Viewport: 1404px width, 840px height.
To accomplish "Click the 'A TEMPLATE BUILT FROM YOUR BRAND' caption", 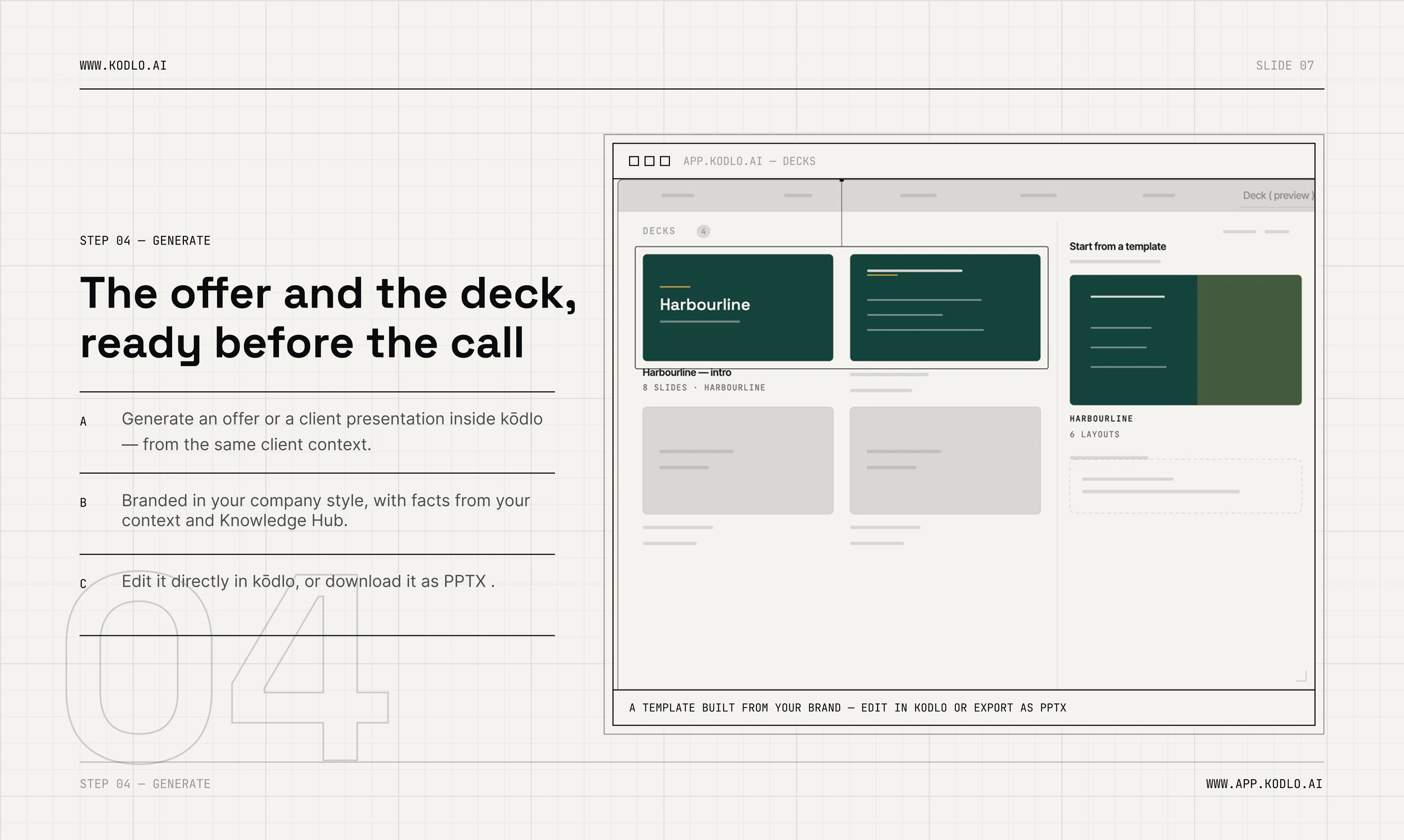I will (848, 707).
